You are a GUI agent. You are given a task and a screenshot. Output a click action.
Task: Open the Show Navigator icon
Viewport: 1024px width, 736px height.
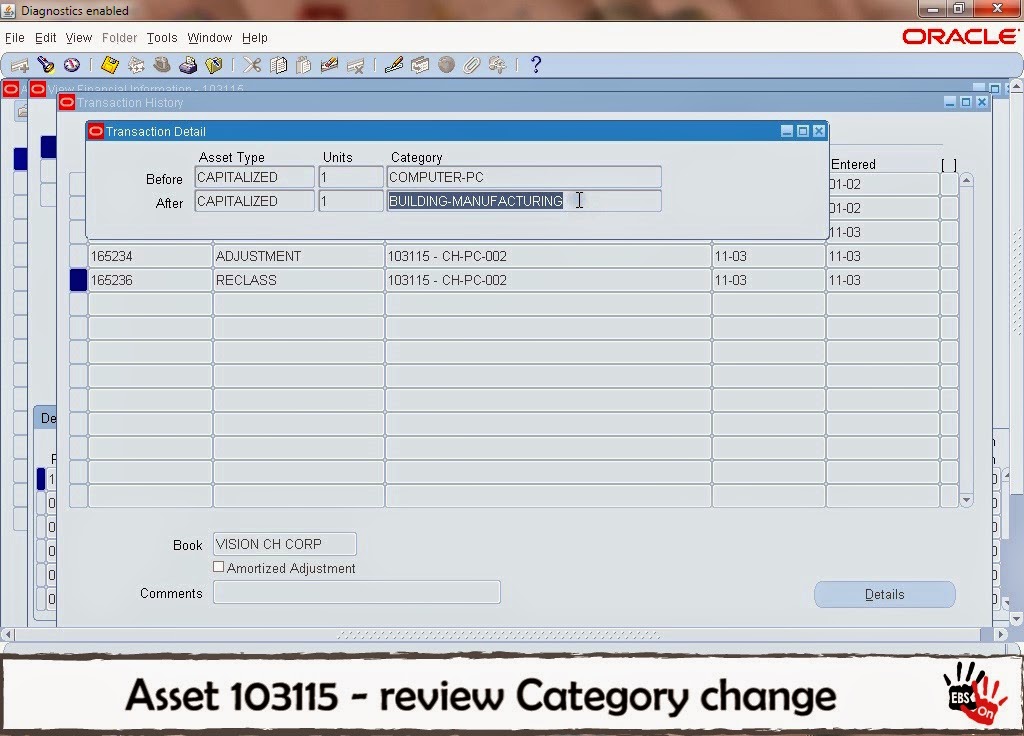70,65
